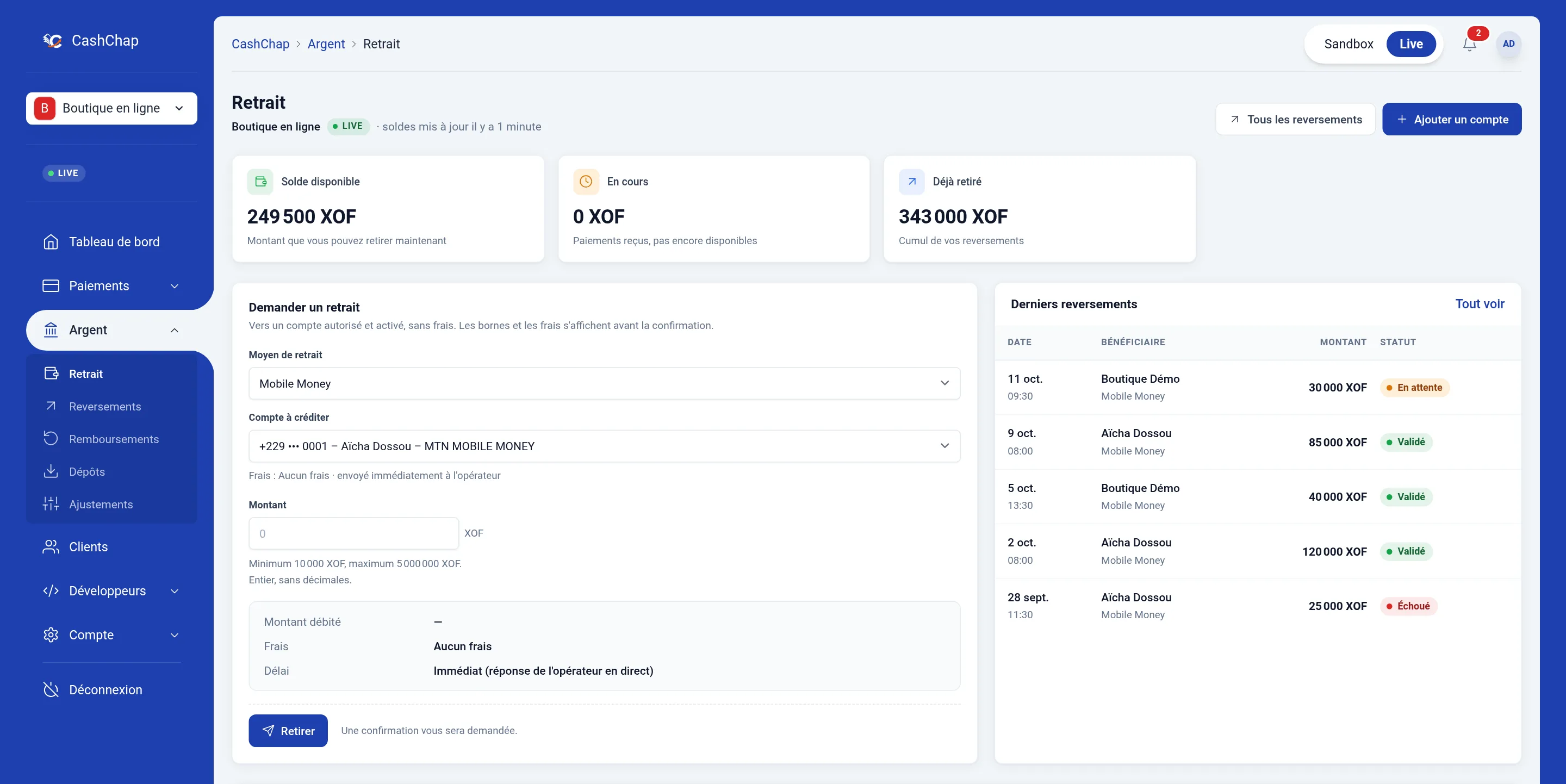Click the Ajustements sliders icon
Viewport: 1566px width, 784px height.
pos(51,504)
